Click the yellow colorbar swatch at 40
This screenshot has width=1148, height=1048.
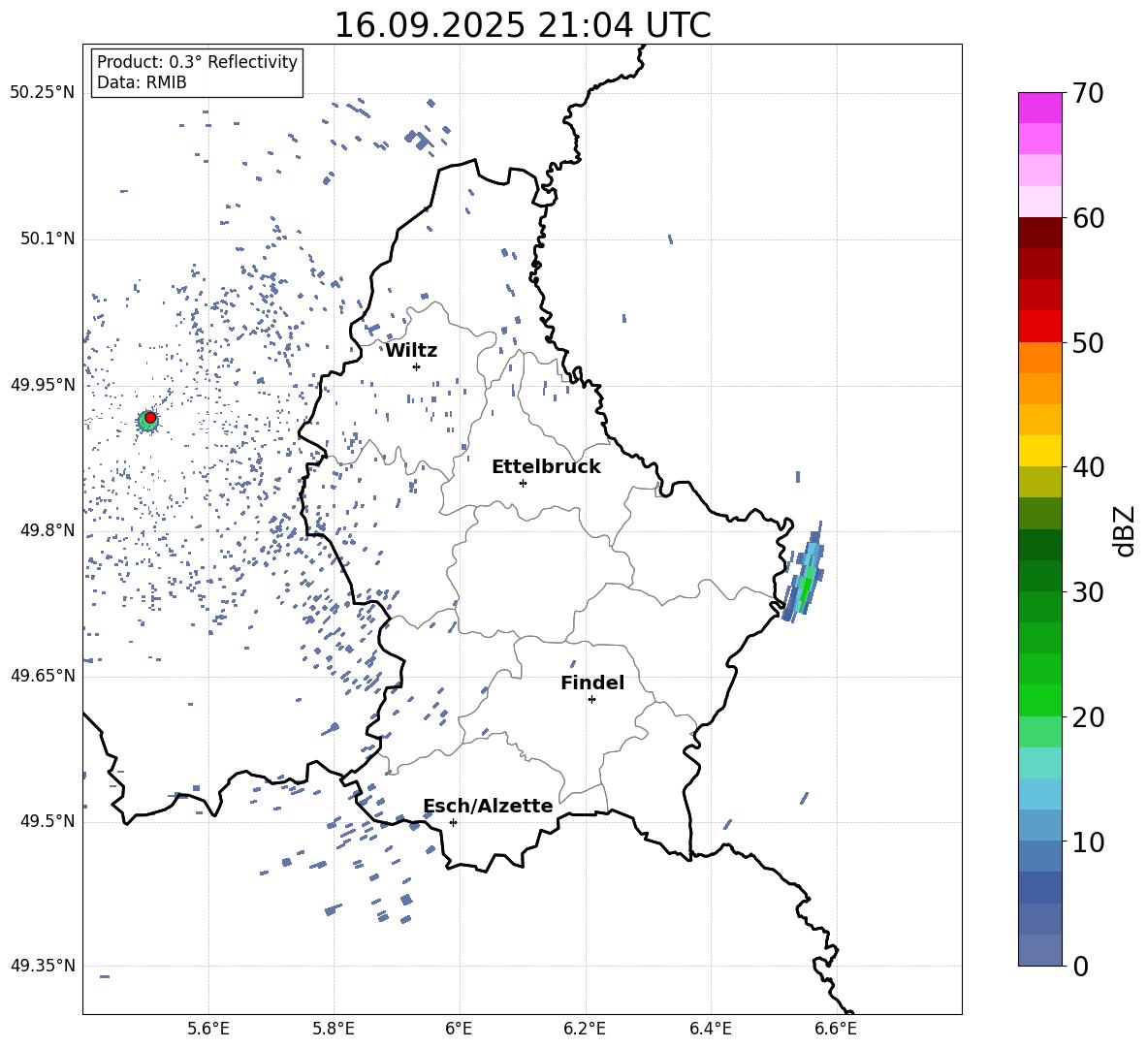[1040, 452]
